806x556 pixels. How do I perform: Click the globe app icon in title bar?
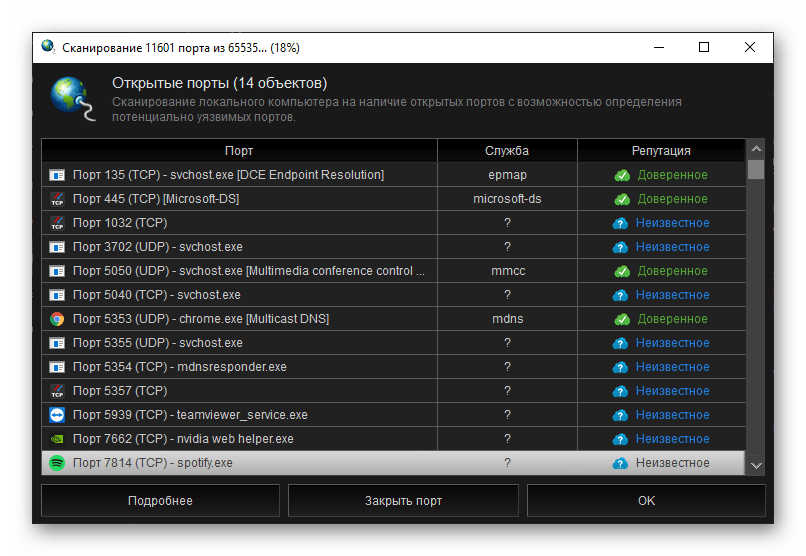48,47
